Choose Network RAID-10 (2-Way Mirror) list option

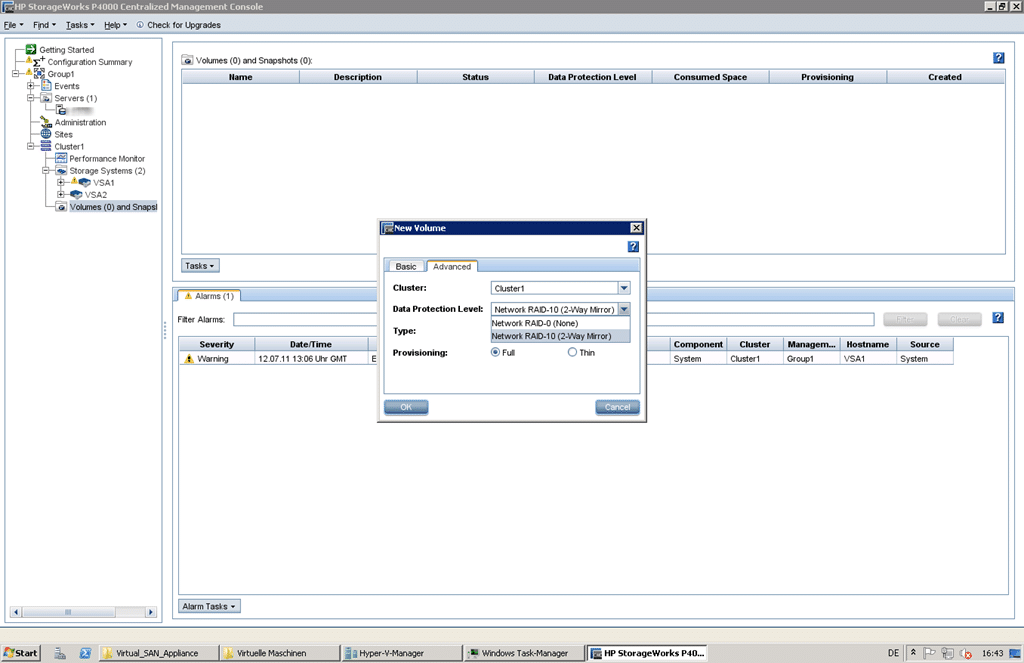point(560,336)
